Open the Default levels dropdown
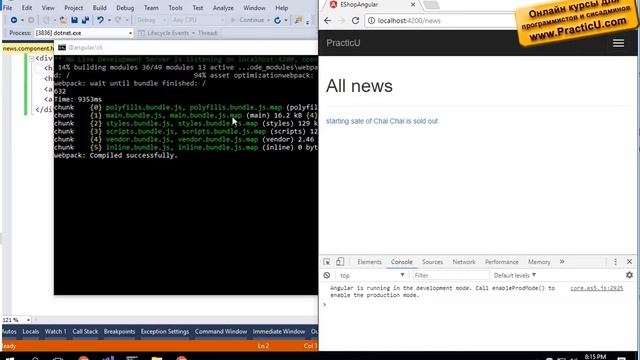 [515, 276]
